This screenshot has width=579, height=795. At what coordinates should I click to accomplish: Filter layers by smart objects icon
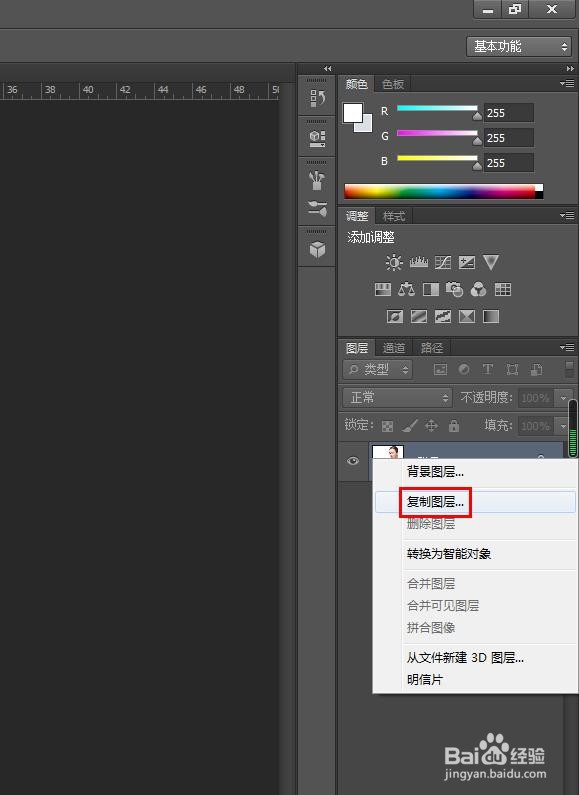(x=536, y=370)
